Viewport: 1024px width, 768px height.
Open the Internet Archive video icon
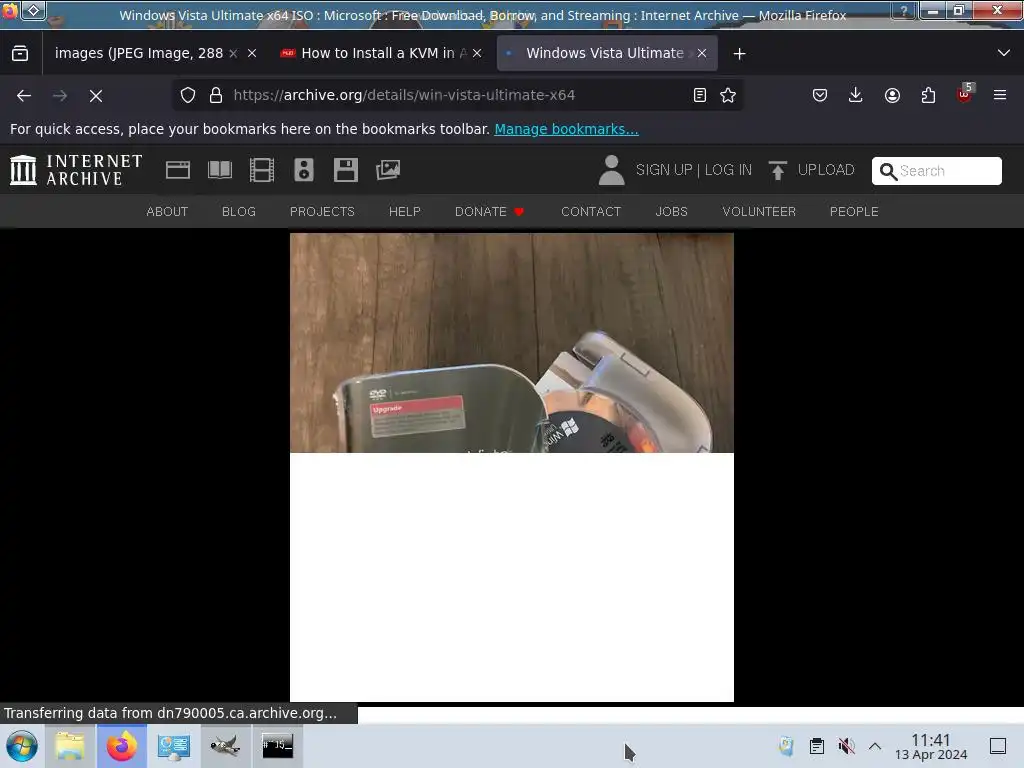coord(262,170)
